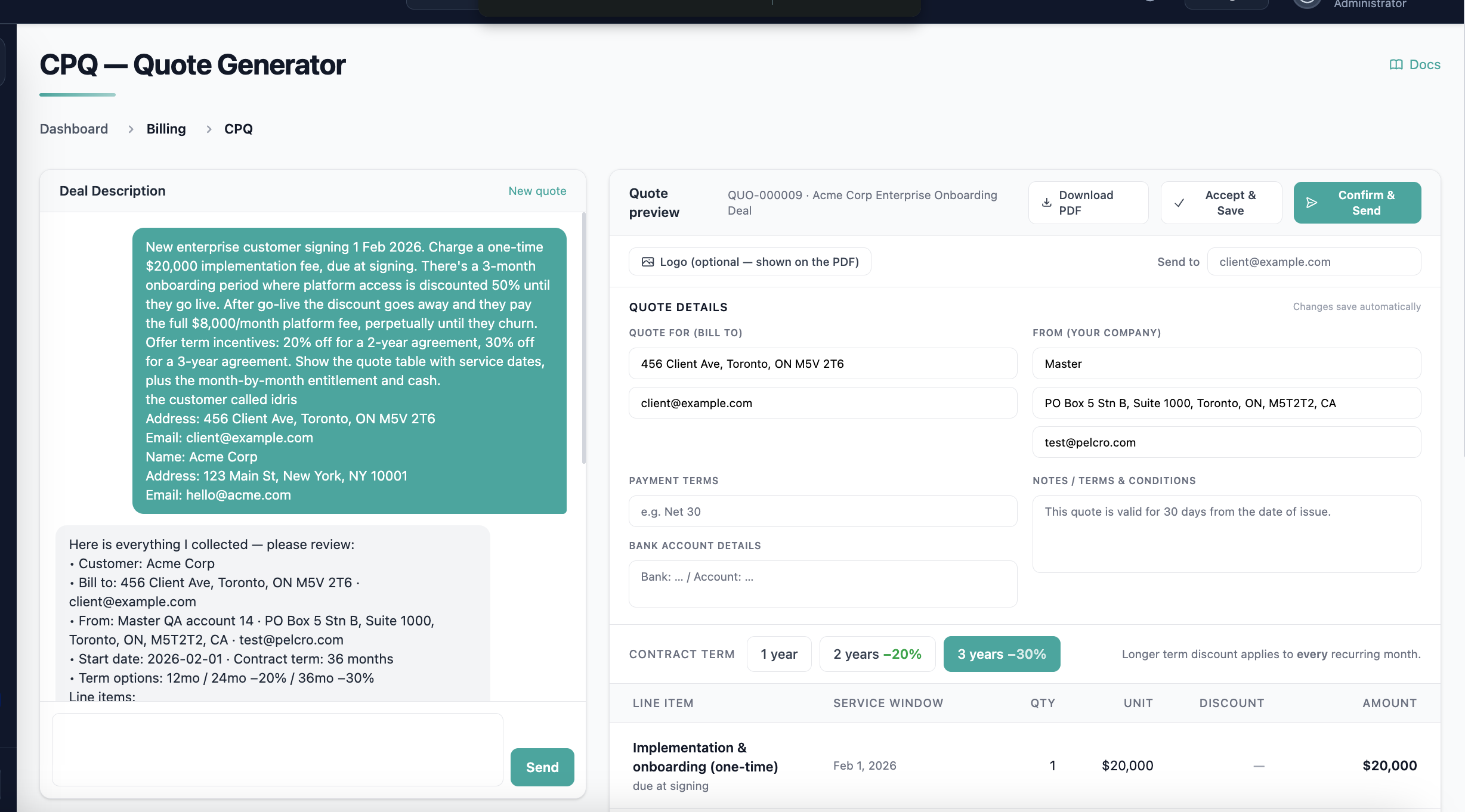Focus the Notes / Terms & Conditions box

click(1227, 534)
